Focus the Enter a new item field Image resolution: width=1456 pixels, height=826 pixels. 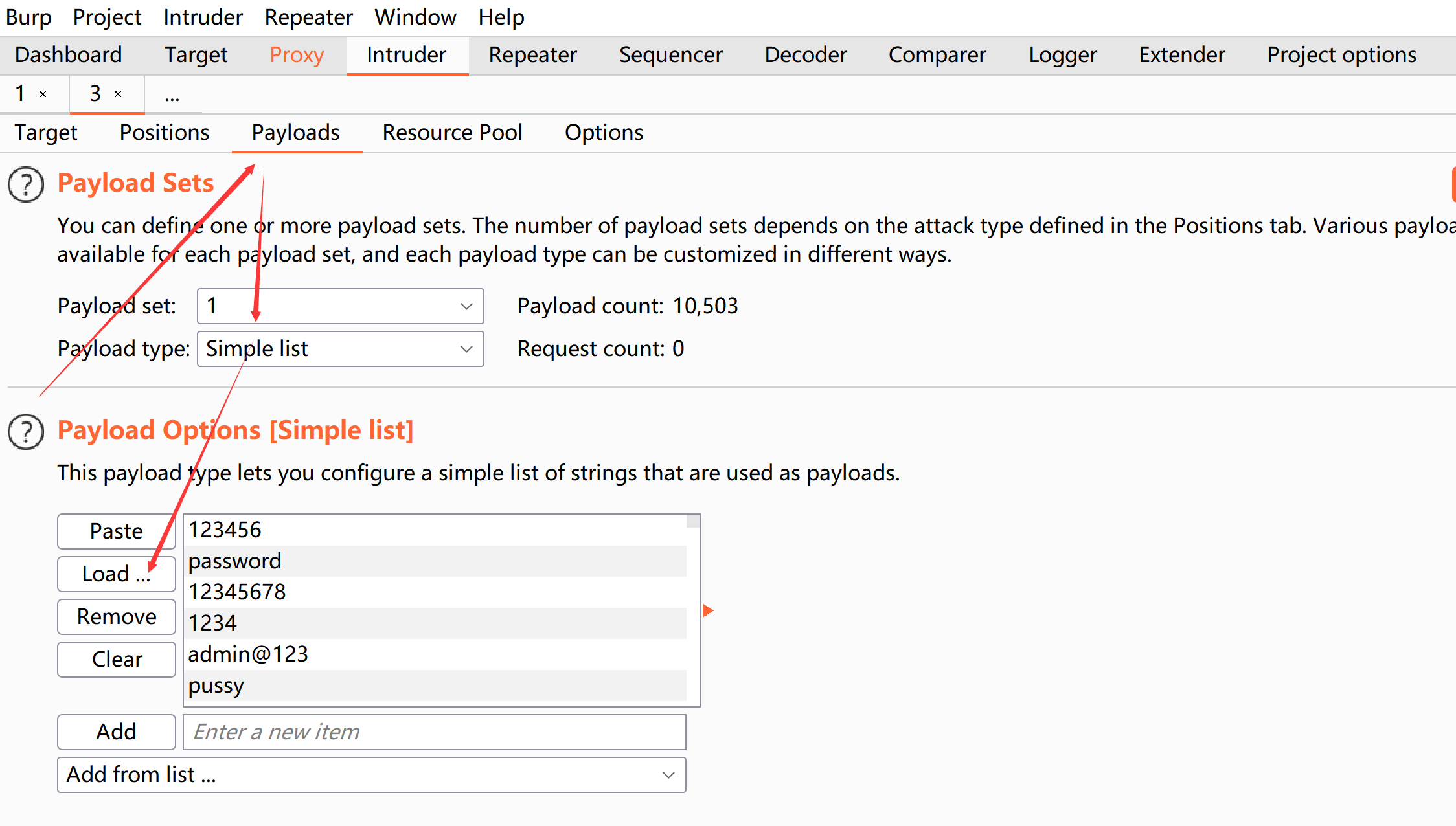pyautogui.click(x=434, y=732)
